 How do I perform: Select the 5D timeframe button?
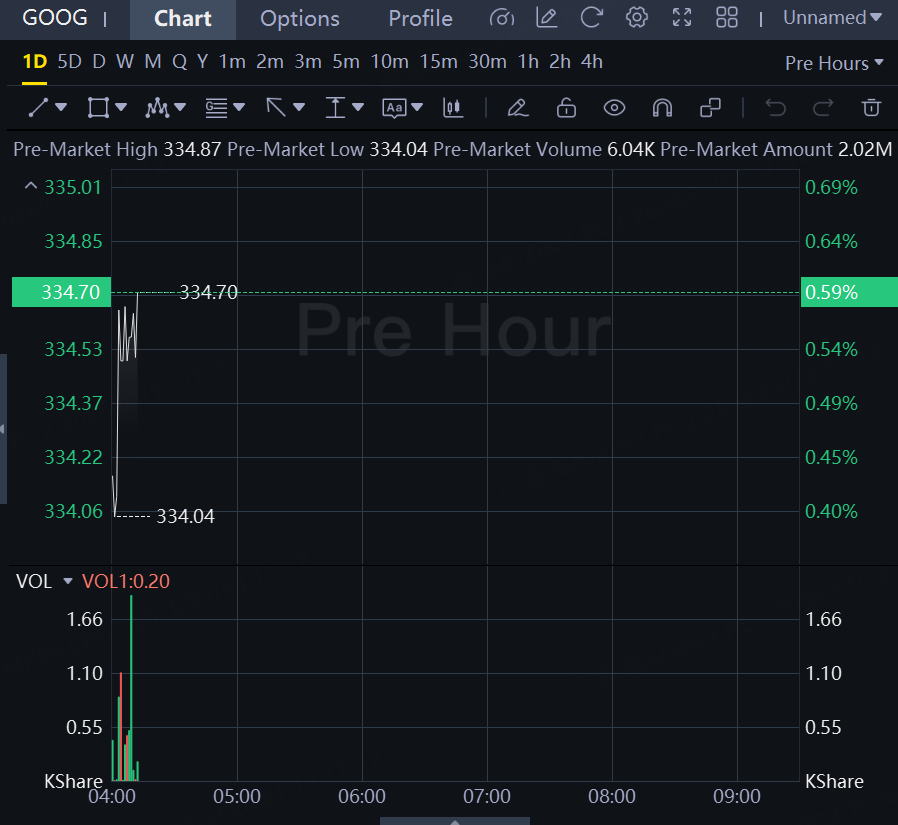click(69, 62)
